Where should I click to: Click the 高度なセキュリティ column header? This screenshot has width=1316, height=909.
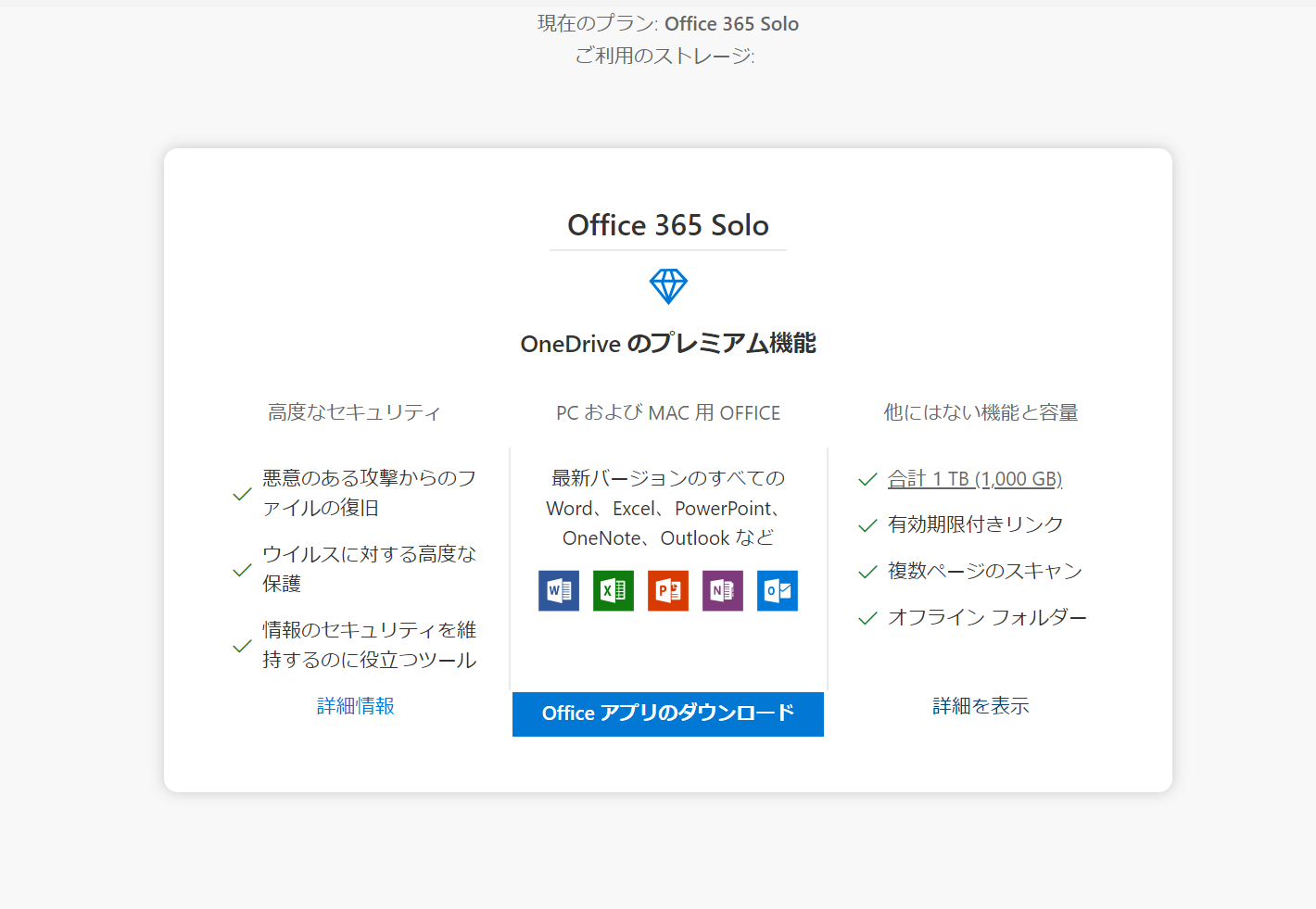pos(354,412)
